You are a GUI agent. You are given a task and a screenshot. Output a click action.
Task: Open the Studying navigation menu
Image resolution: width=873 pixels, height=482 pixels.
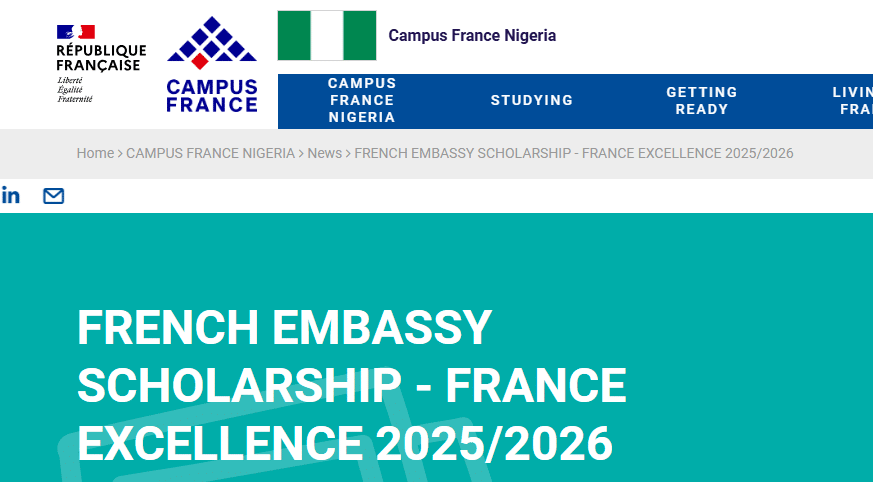point(532,100)
